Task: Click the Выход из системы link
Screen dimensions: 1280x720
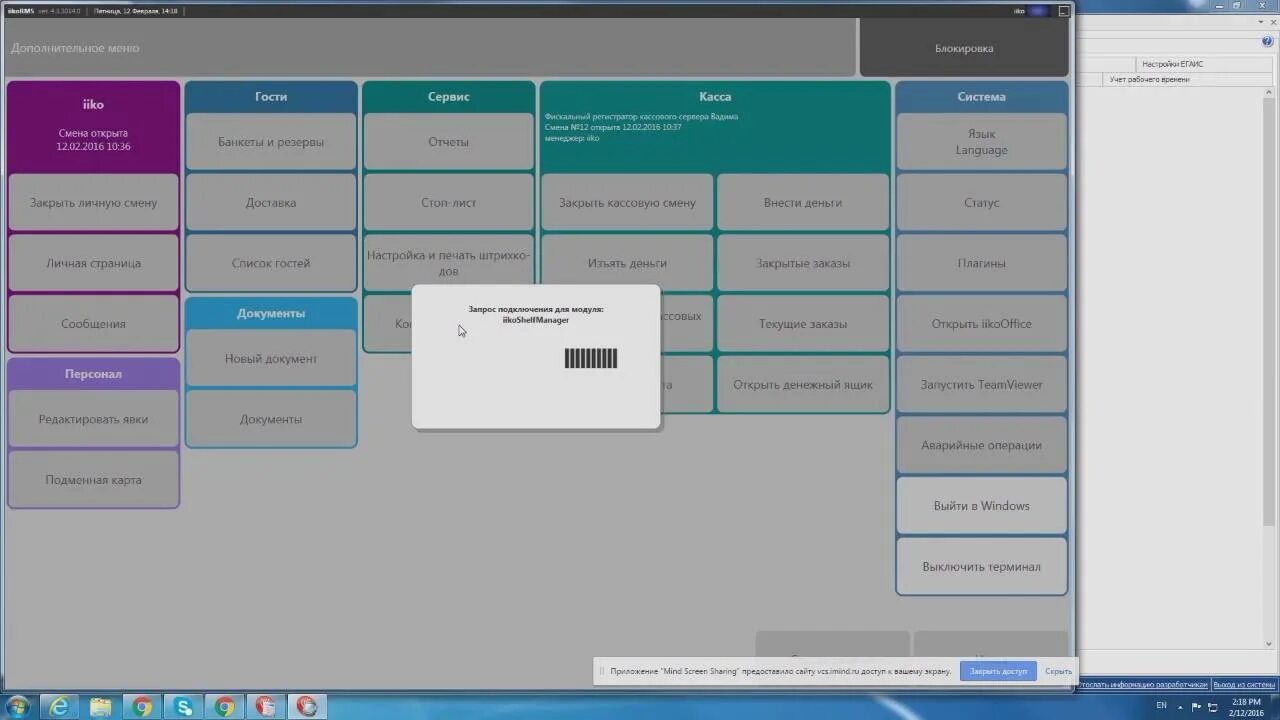Action: (x=1243, y=685)
